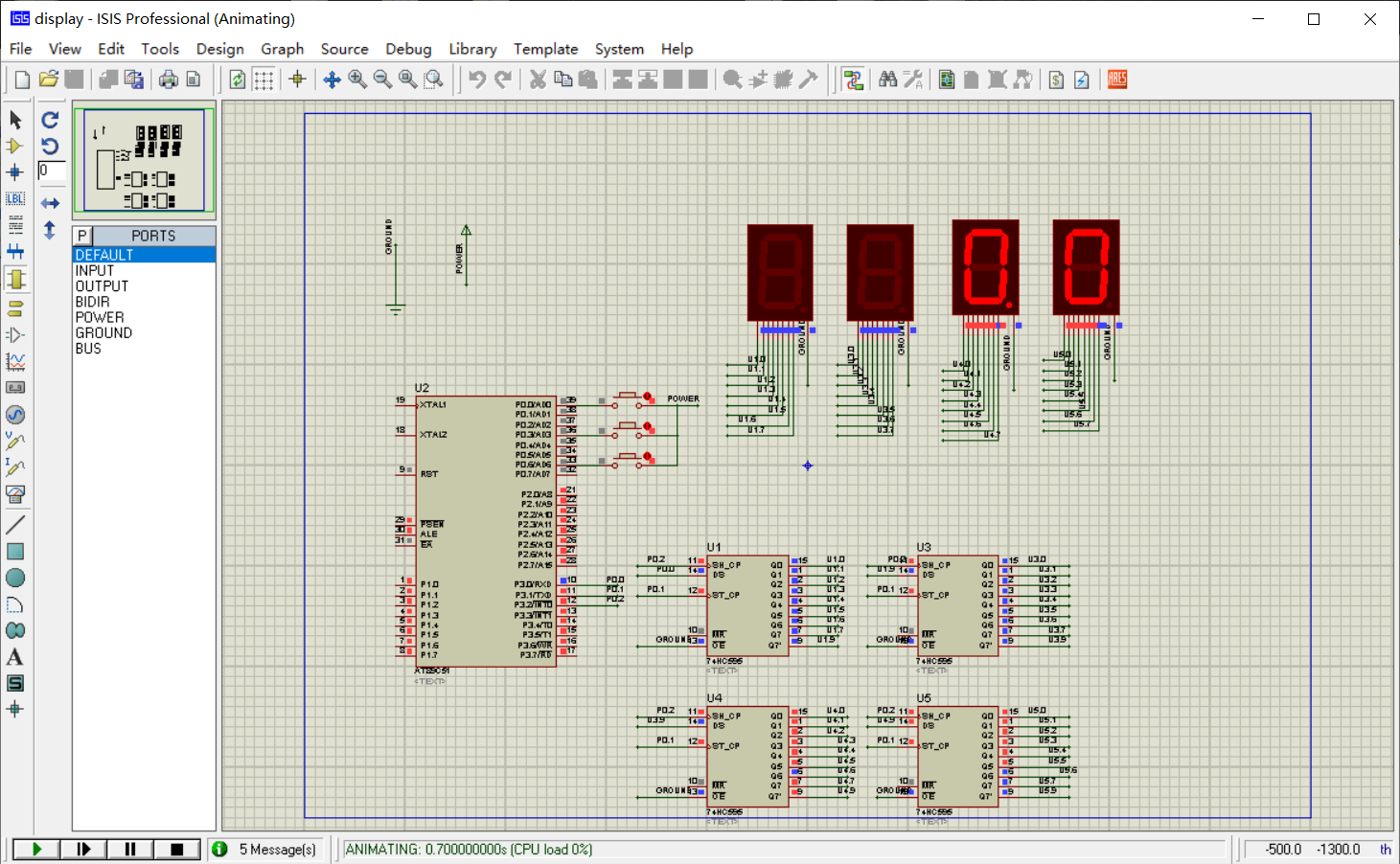Click the binoculars search icon

tap(887, 80)
